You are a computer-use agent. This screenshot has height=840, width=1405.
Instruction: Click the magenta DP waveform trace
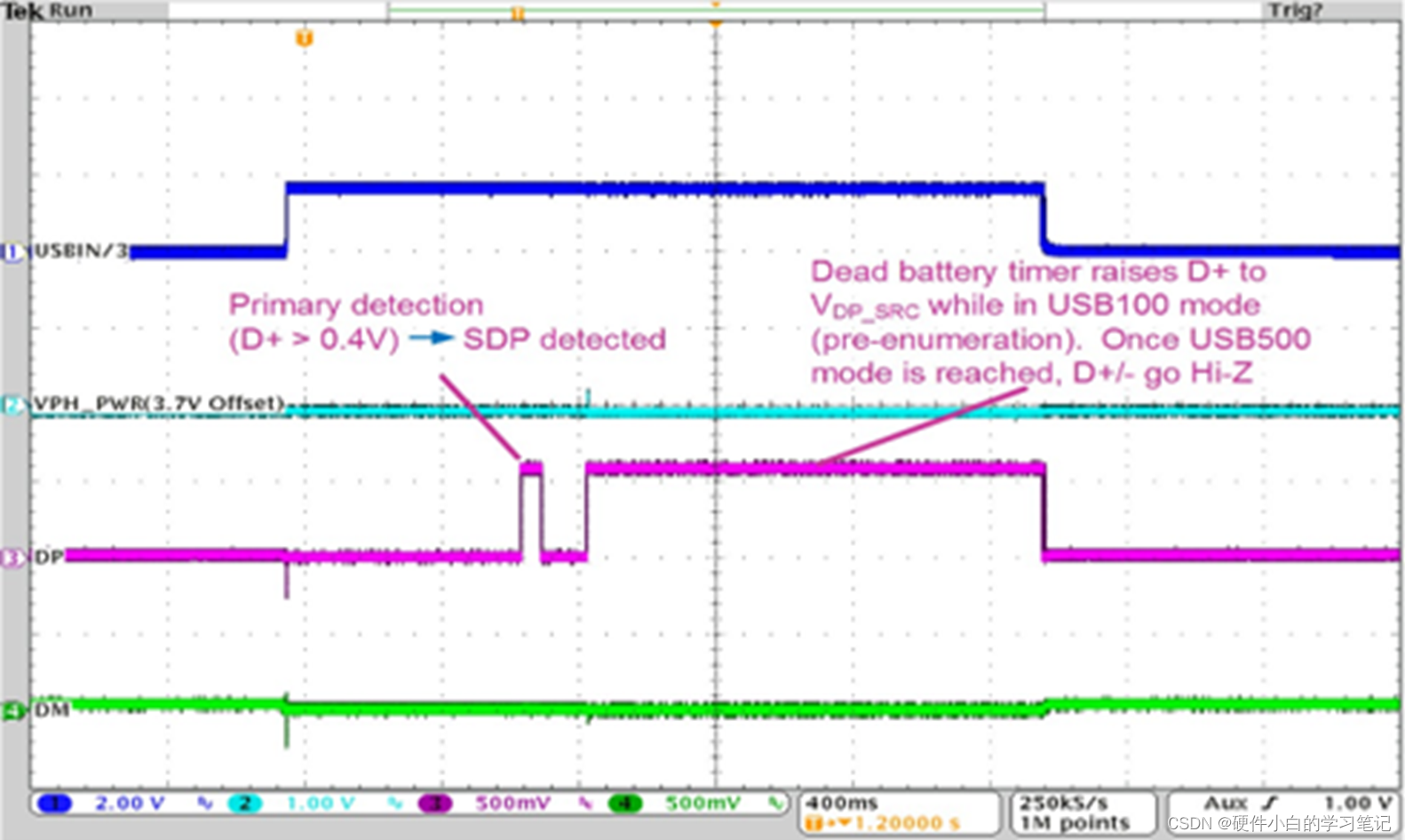pyautogui.click(x=815, y=468)
